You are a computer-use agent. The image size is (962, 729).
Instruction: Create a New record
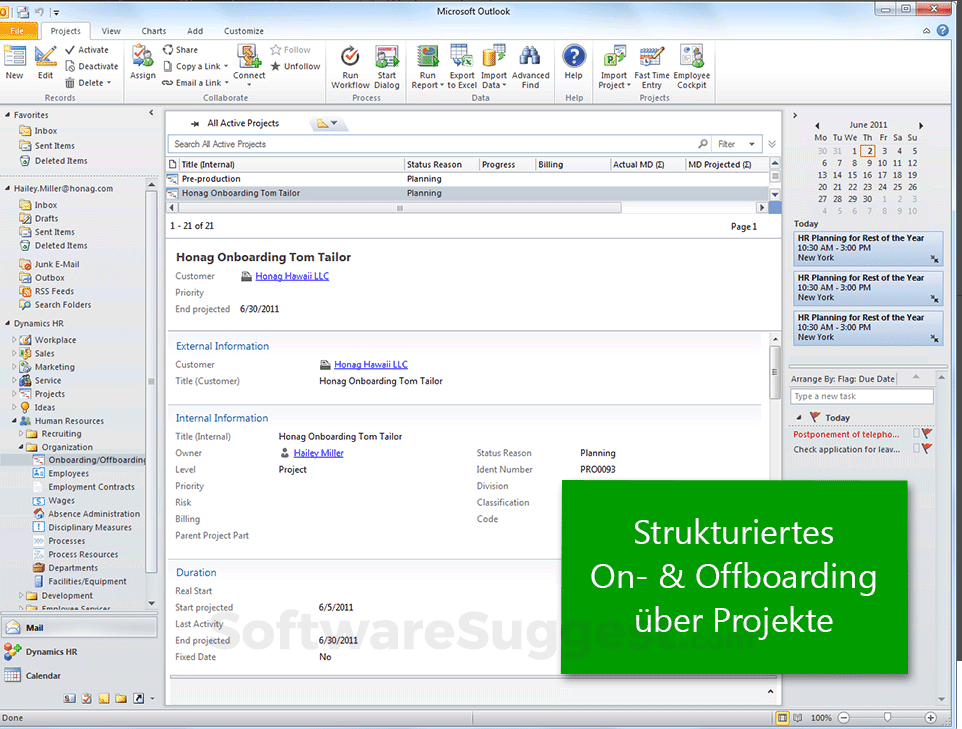14,65
